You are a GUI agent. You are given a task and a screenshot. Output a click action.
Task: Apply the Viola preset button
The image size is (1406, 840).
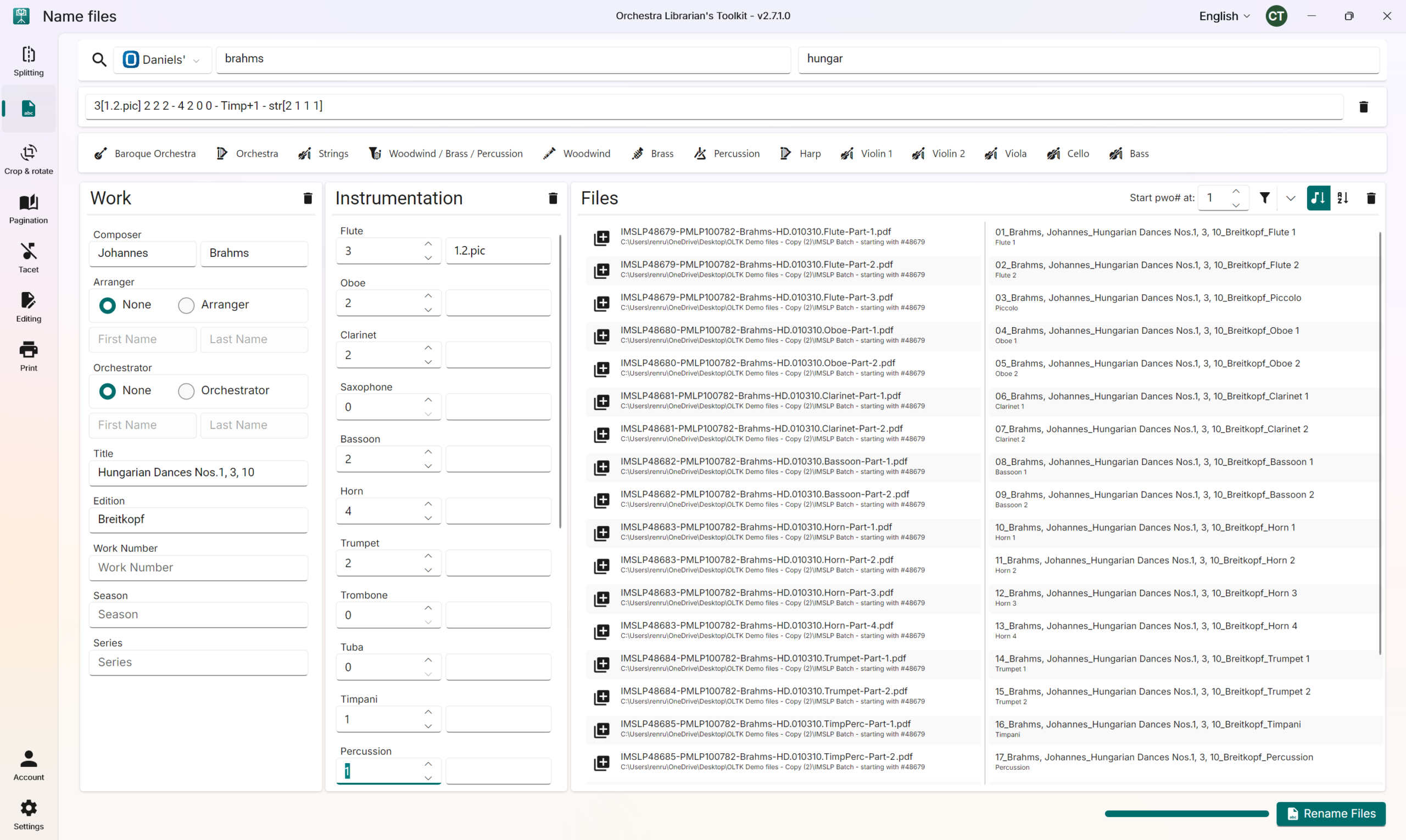click(1006, 153)
